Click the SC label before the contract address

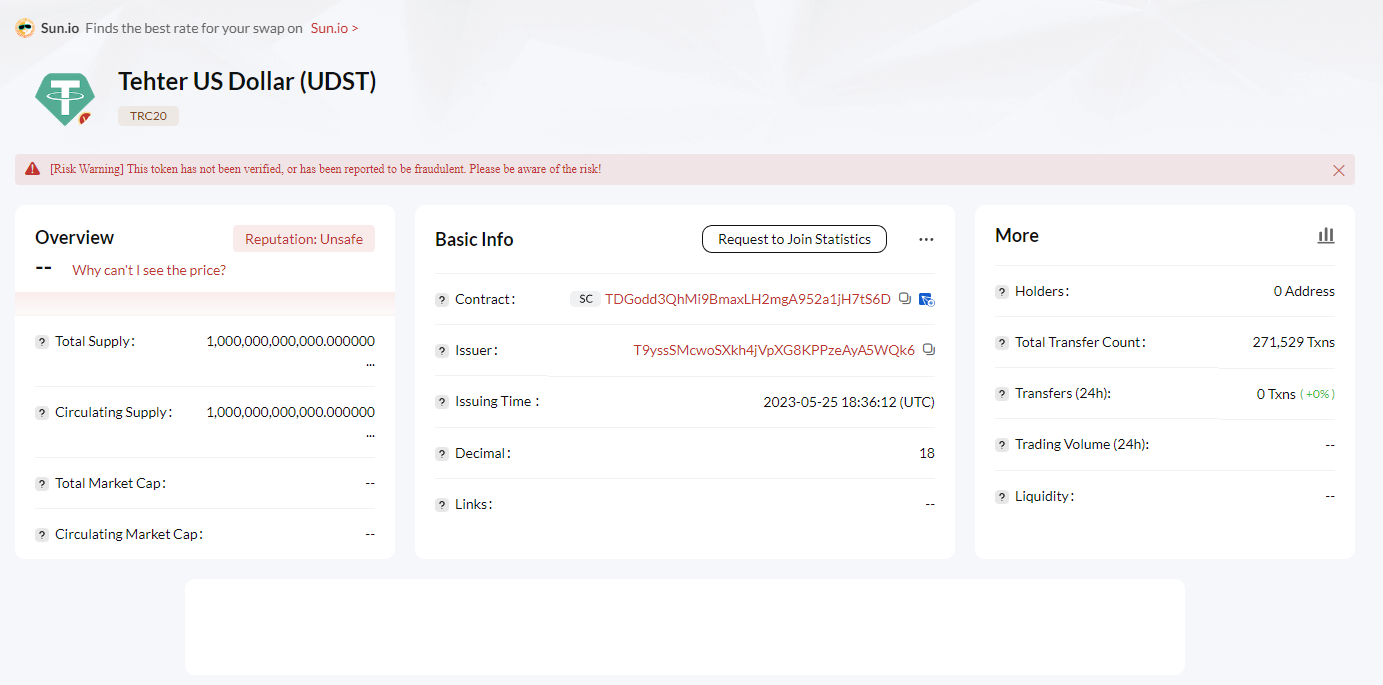point(585,299)
